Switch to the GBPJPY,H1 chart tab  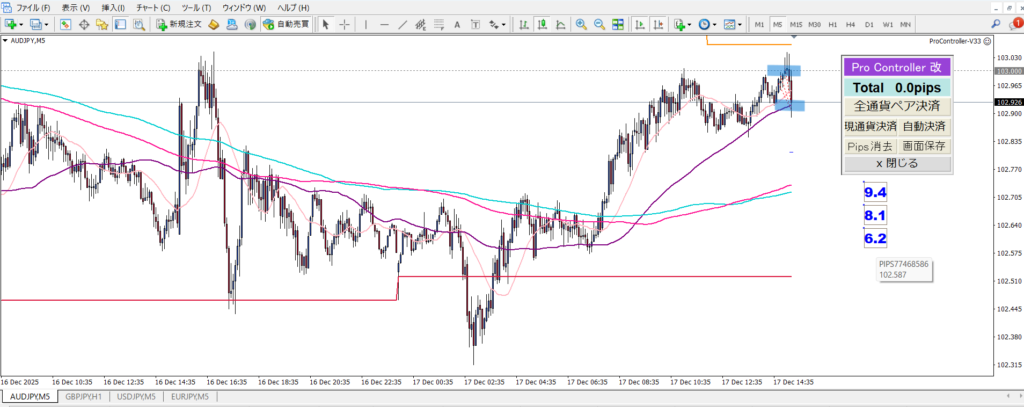click(x=82, y=398)
